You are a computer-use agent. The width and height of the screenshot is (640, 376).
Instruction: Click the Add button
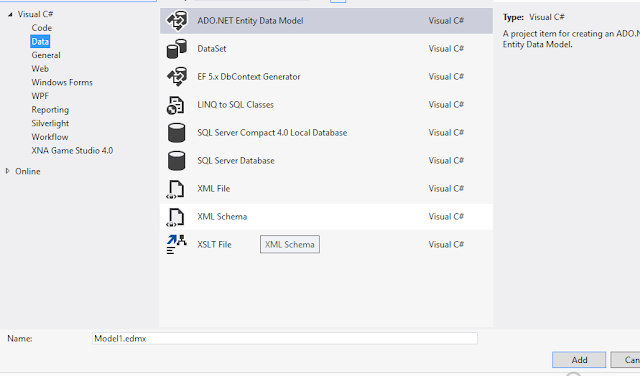(579, 360)
